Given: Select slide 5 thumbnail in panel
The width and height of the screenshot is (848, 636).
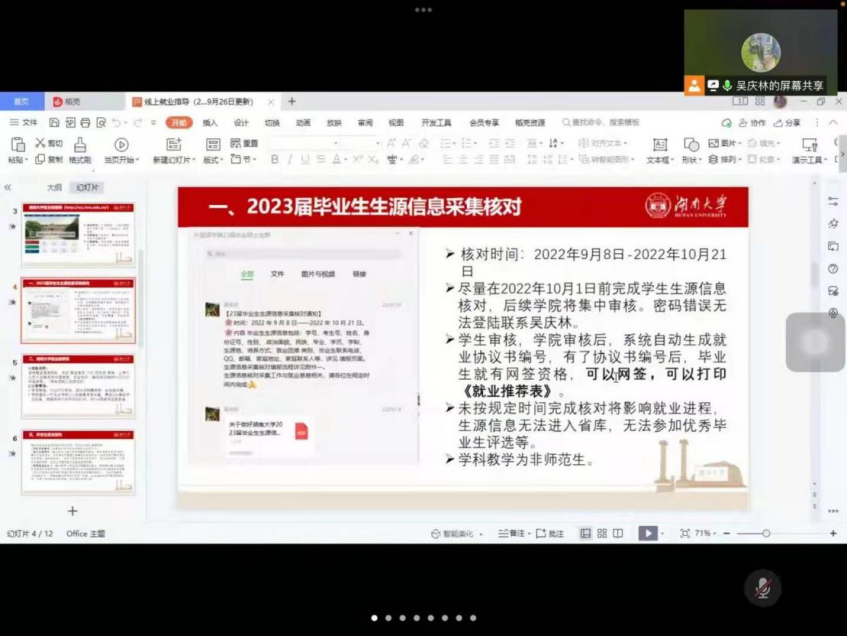Looking at the screenshot, I should point(78,386).
